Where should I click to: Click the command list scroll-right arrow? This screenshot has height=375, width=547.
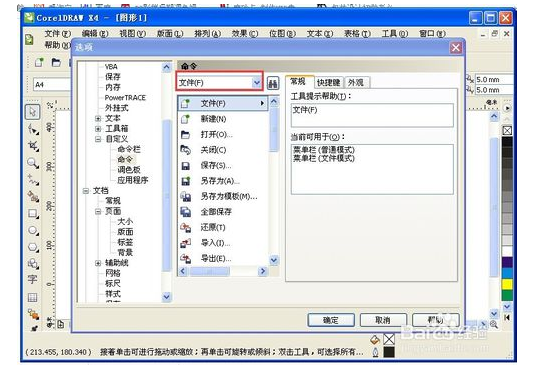tap(262, 271)
